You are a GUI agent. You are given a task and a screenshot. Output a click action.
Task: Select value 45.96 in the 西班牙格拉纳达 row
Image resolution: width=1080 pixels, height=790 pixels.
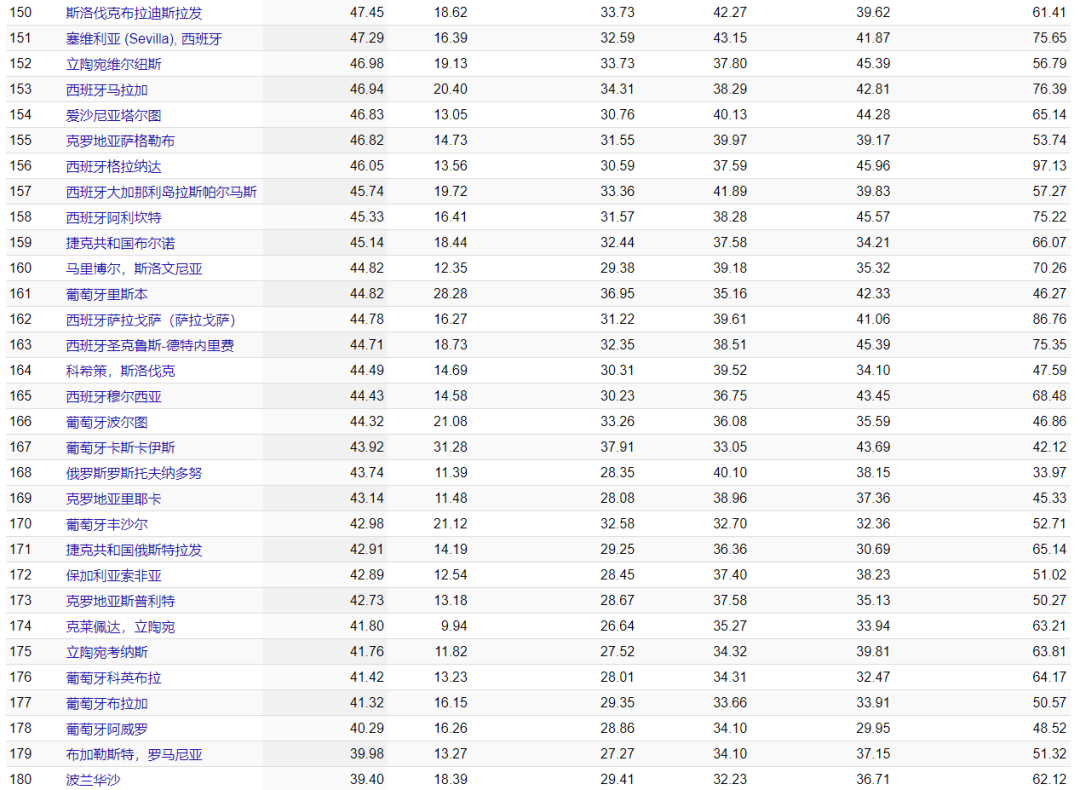pos(873,165)
